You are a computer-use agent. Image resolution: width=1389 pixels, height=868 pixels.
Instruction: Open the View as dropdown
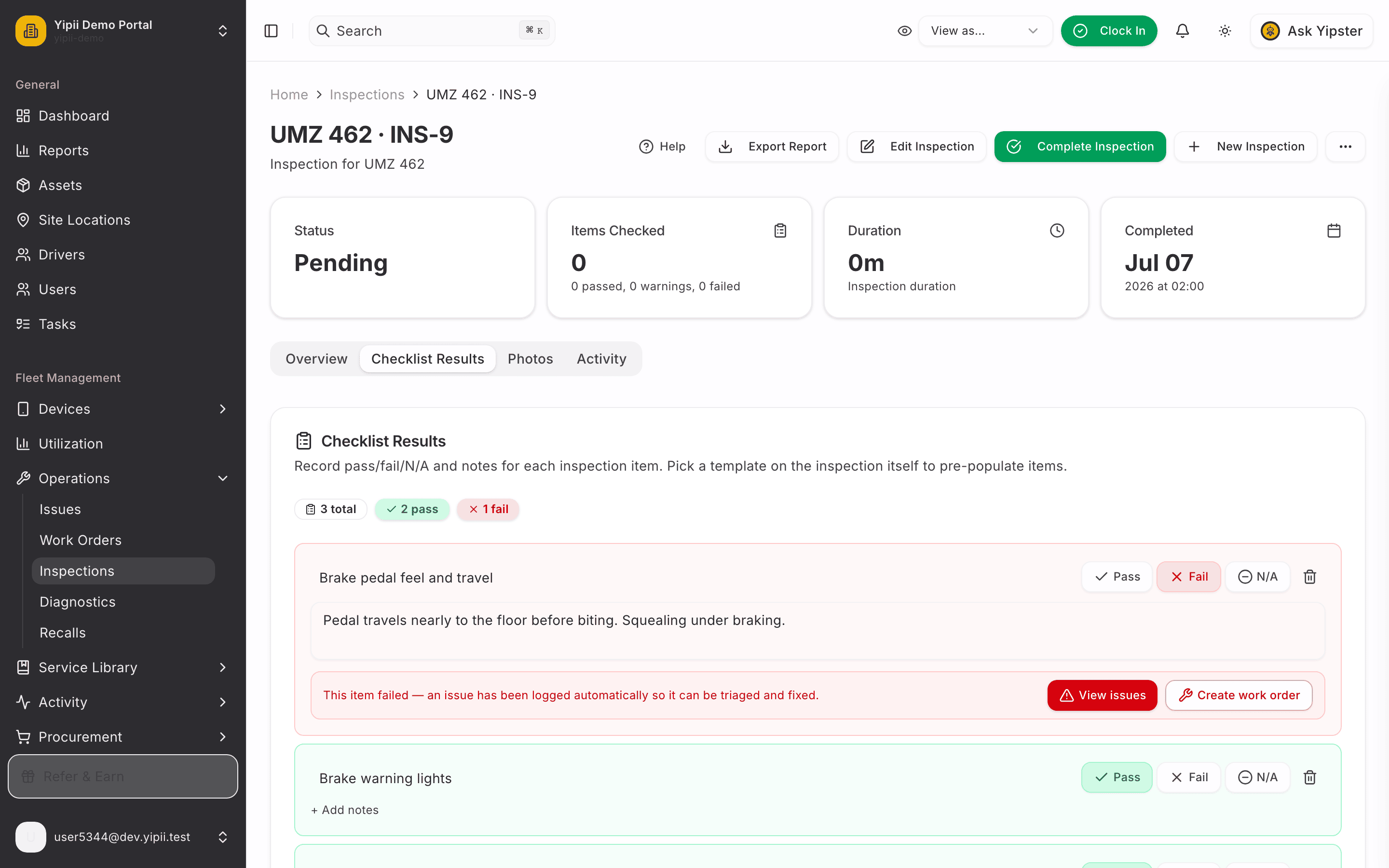pos(985,31)
